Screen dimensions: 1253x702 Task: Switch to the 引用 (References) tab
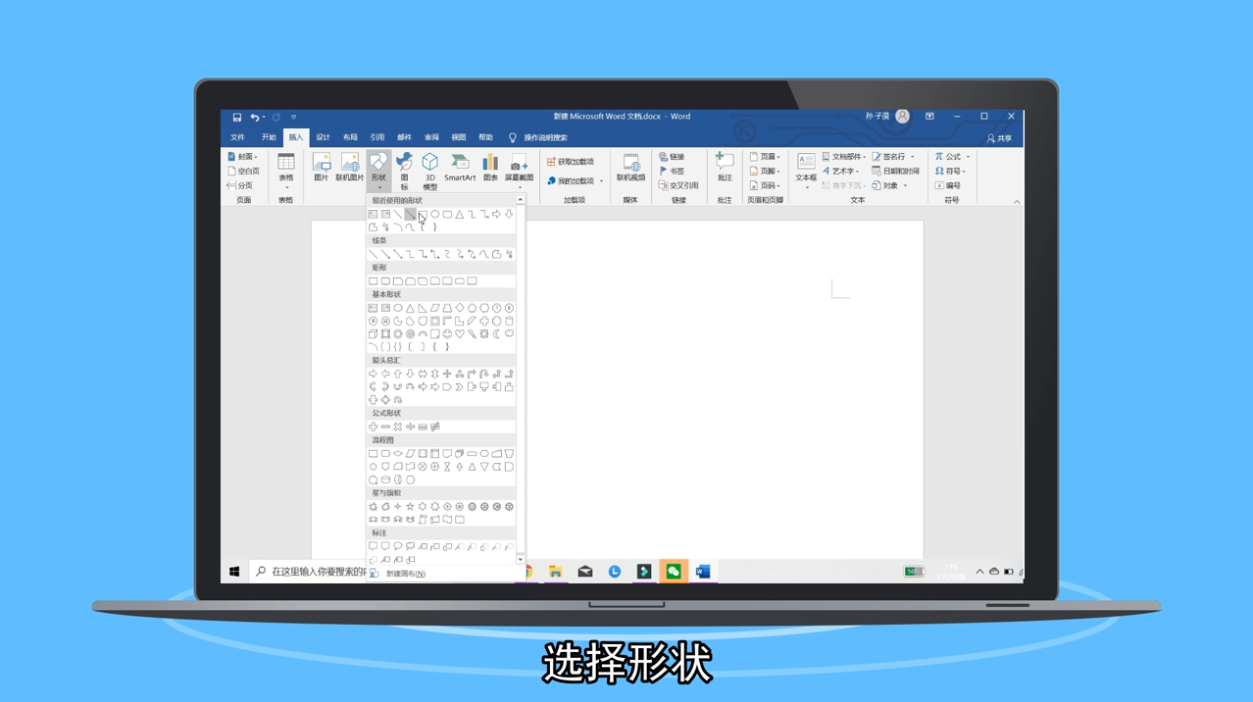377,138
